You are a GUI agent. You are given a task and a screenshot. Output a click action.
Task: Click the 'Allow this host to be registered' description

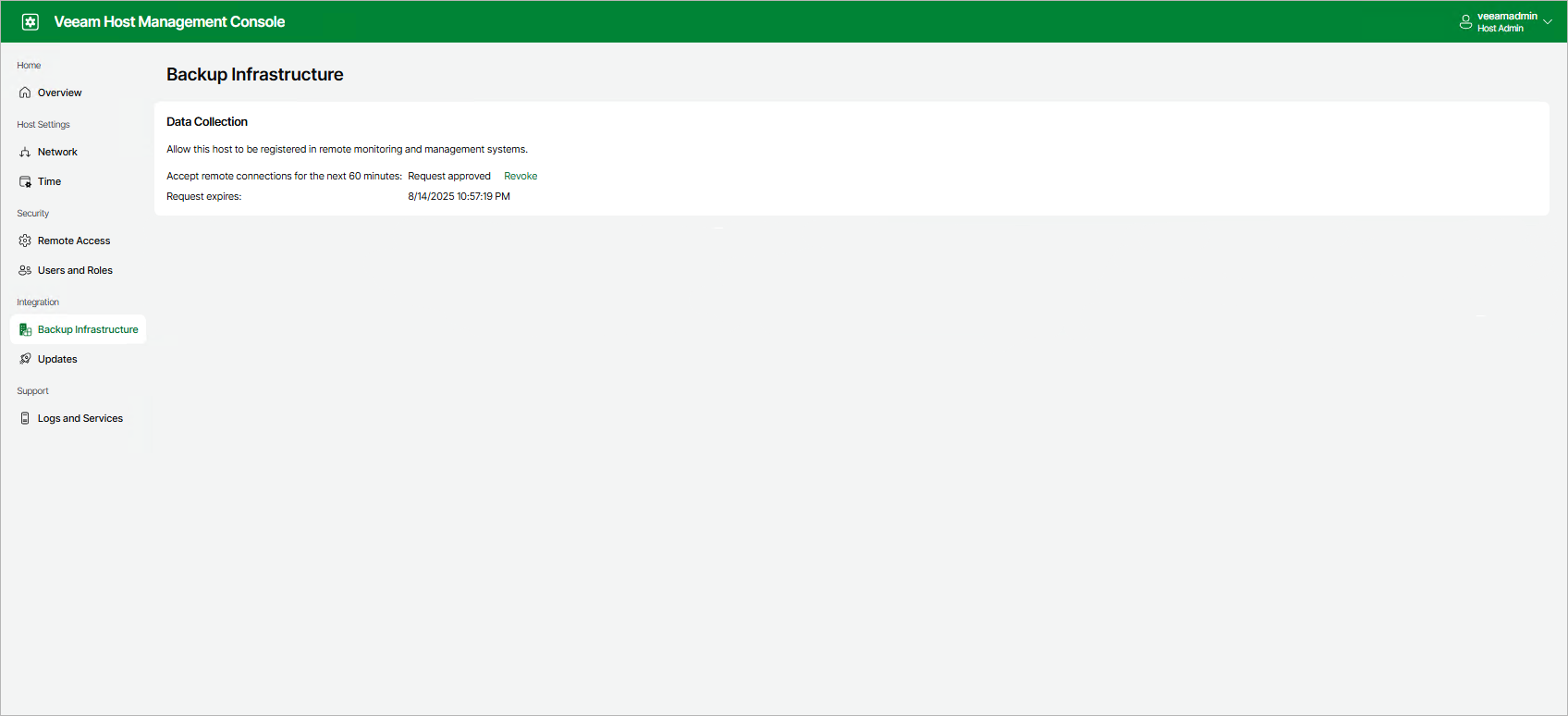tap(348, 149)
